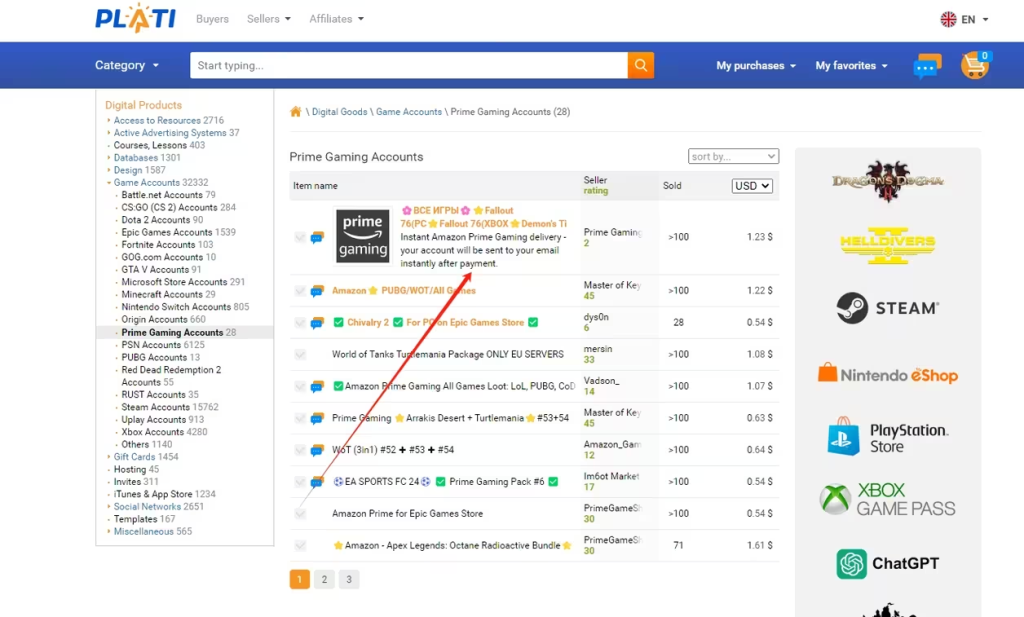Click the orange search magnifier button
Viewport: 1024px width, 617px height.
tap(641, 65)
